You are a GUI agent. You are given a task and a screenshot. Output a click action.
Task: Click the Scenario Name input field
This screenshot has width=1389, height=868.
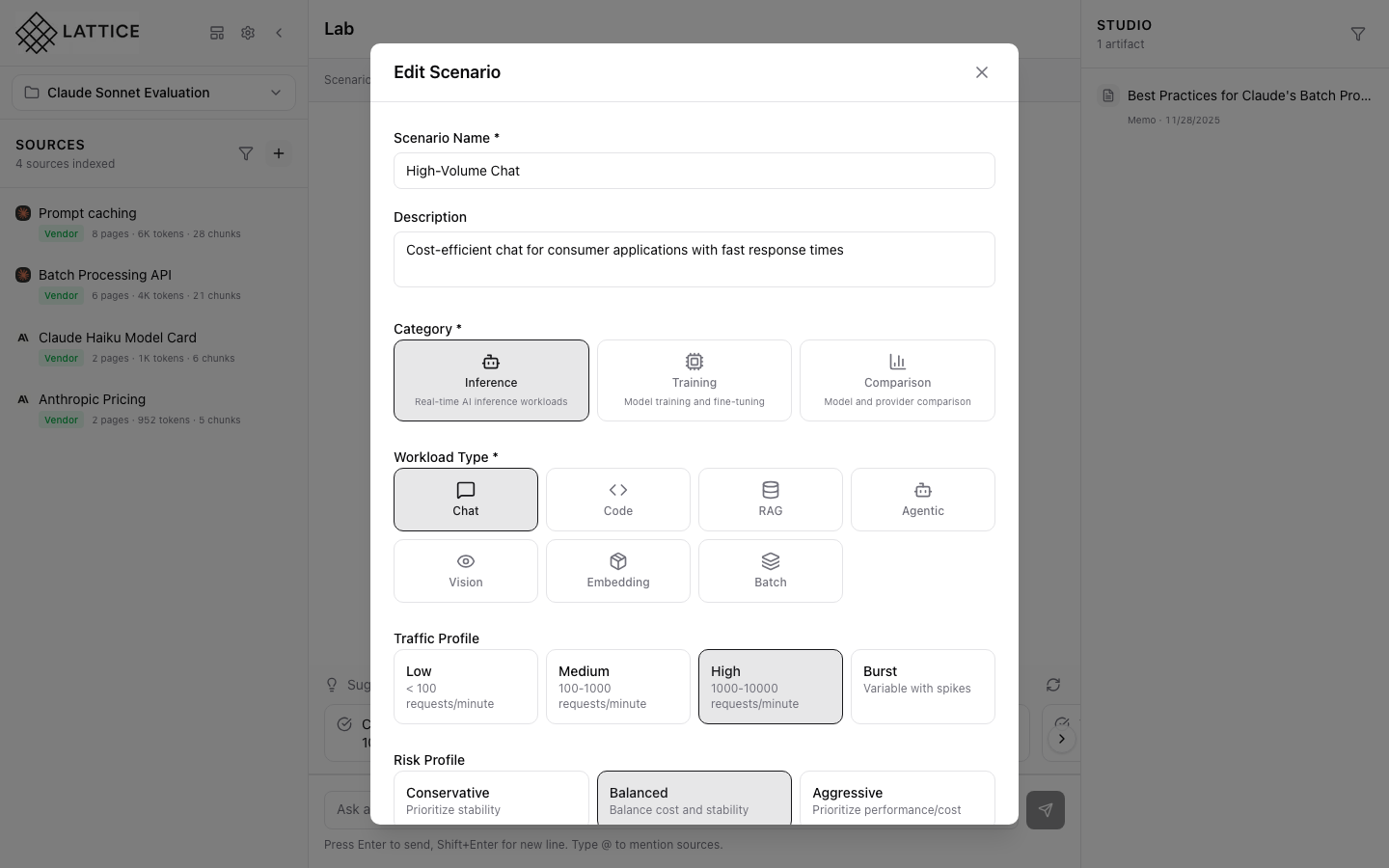point(694,171)
